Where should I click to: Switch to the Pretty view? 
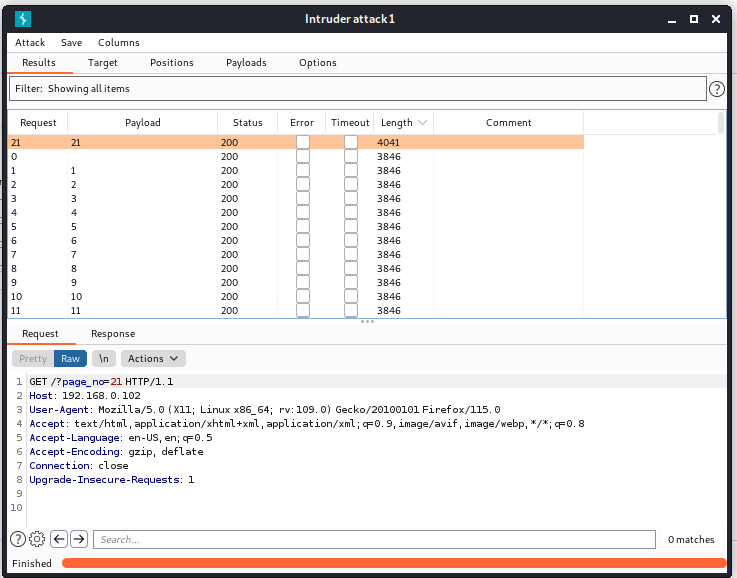point(33,359)
